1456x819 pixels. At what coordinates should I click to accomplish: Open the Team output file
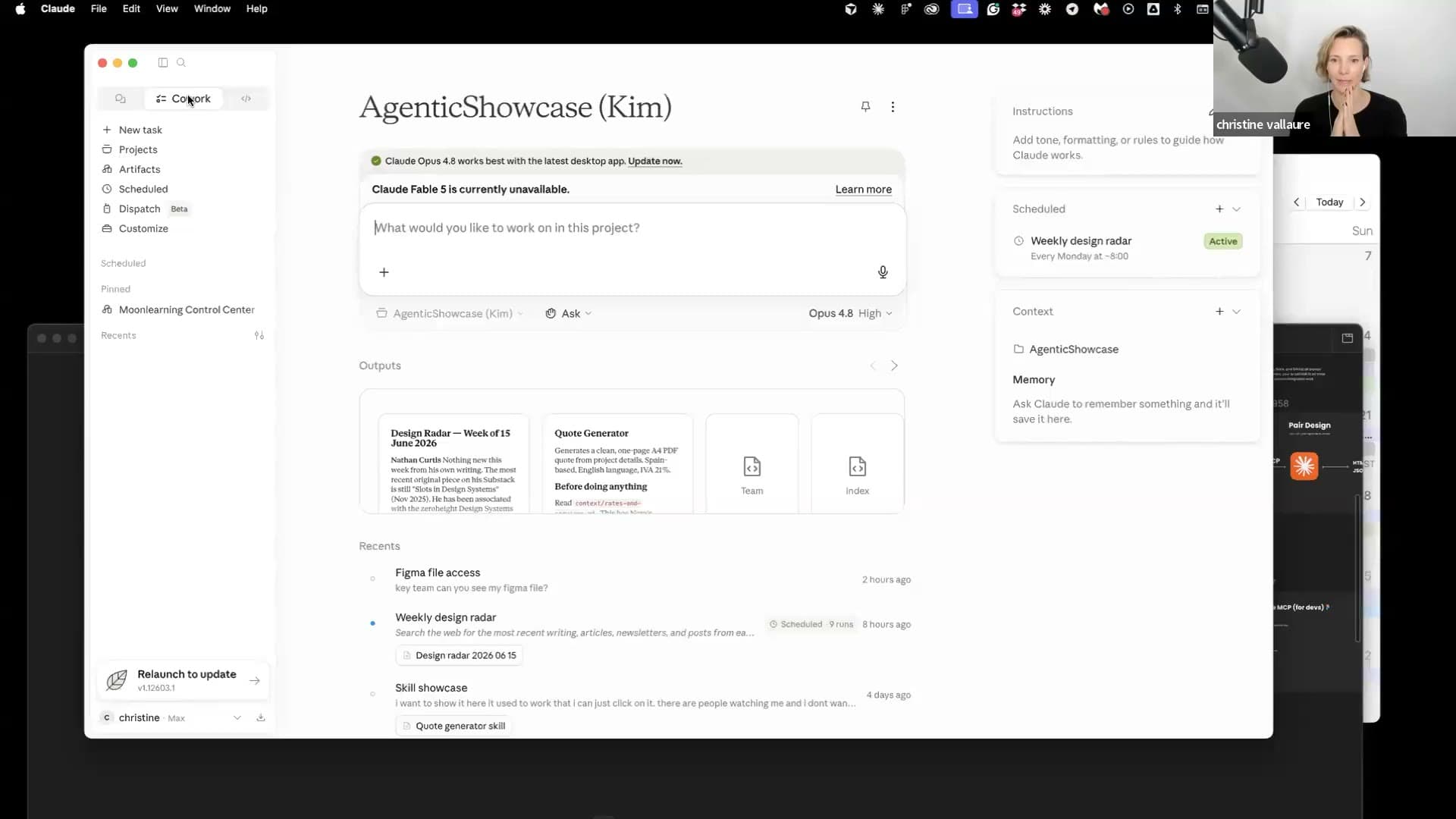pos(752,464)
